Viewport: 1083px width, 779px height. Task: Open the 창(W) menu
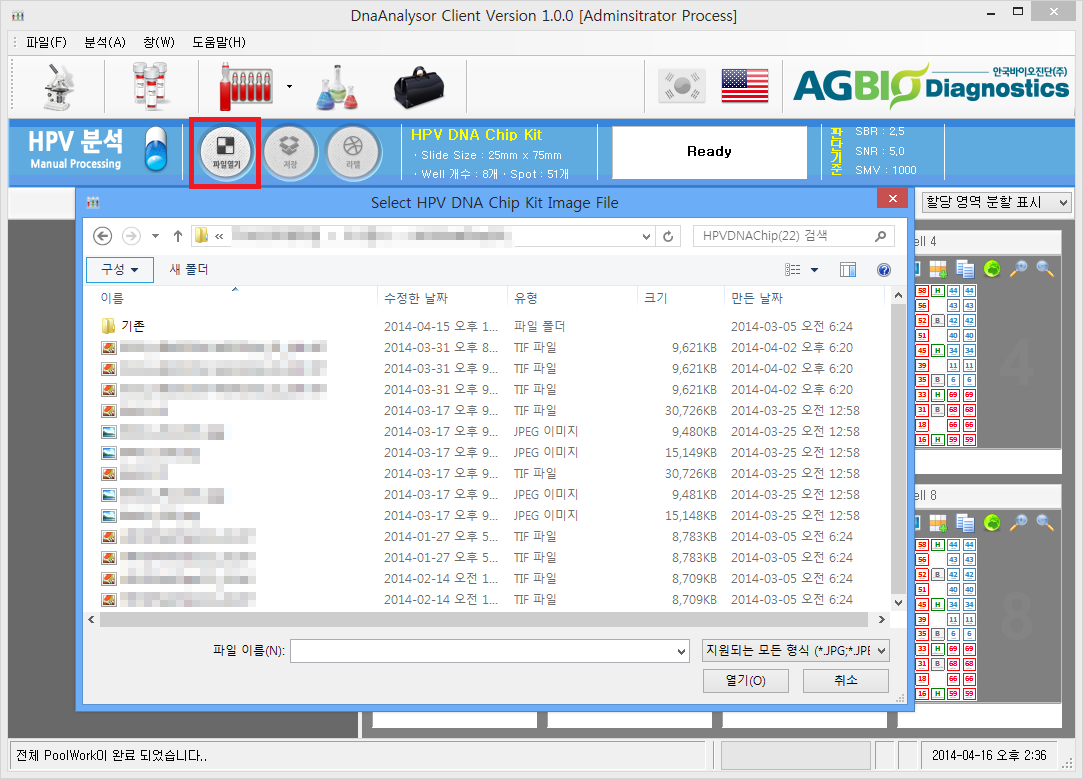159,42
